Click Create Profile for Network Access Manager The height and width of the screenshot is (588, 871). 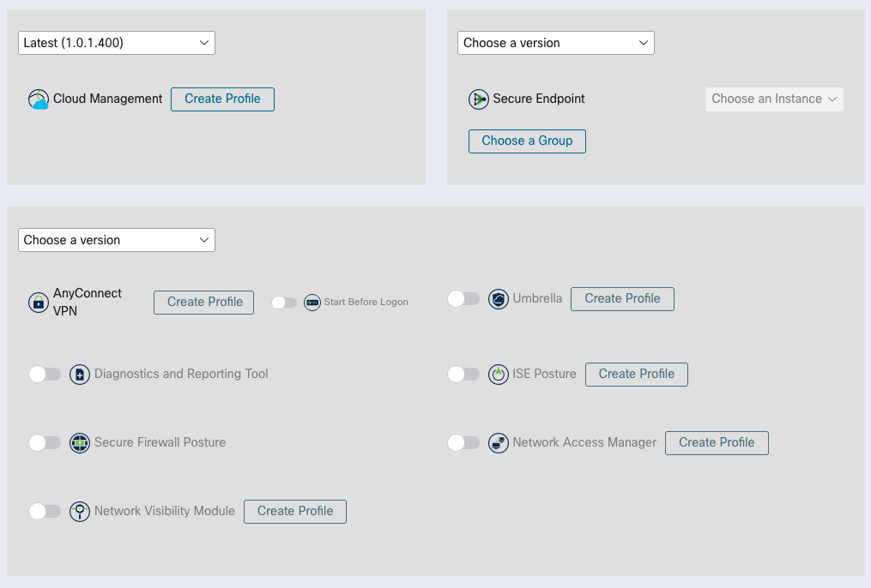[717, 443]
